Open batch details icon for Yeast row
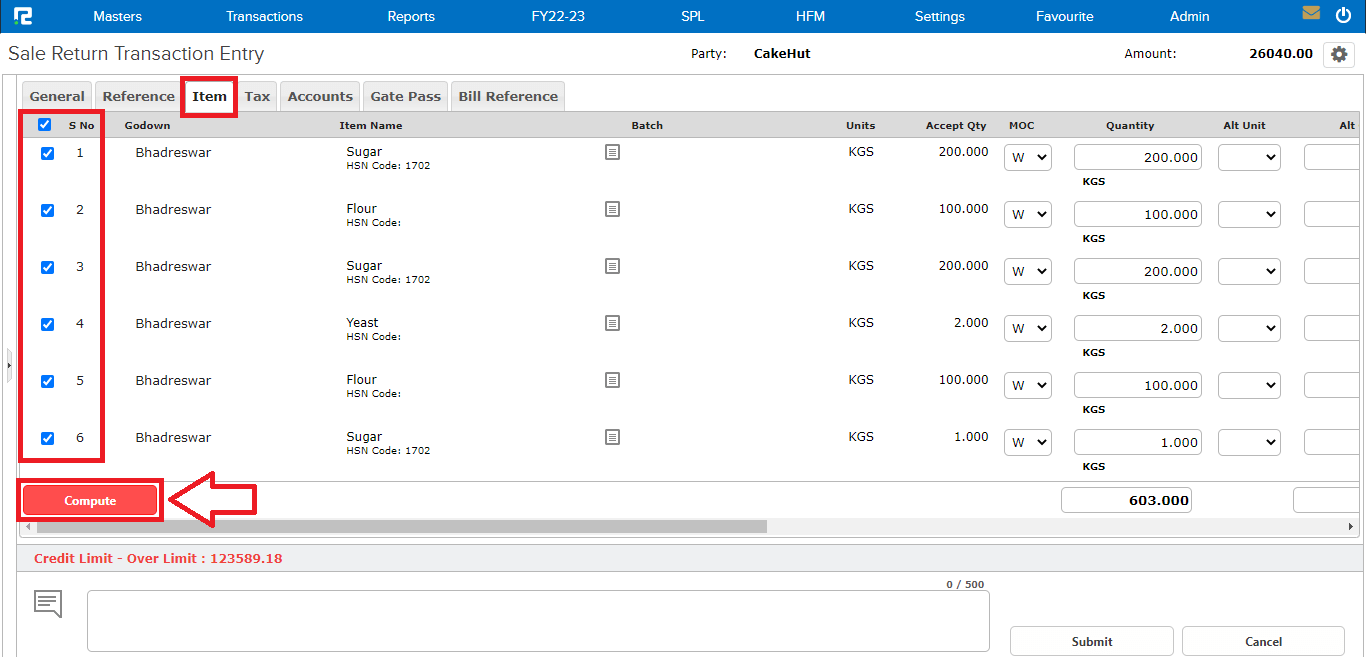Viewport: 1366px width, 657px height. tap(612, 323)
